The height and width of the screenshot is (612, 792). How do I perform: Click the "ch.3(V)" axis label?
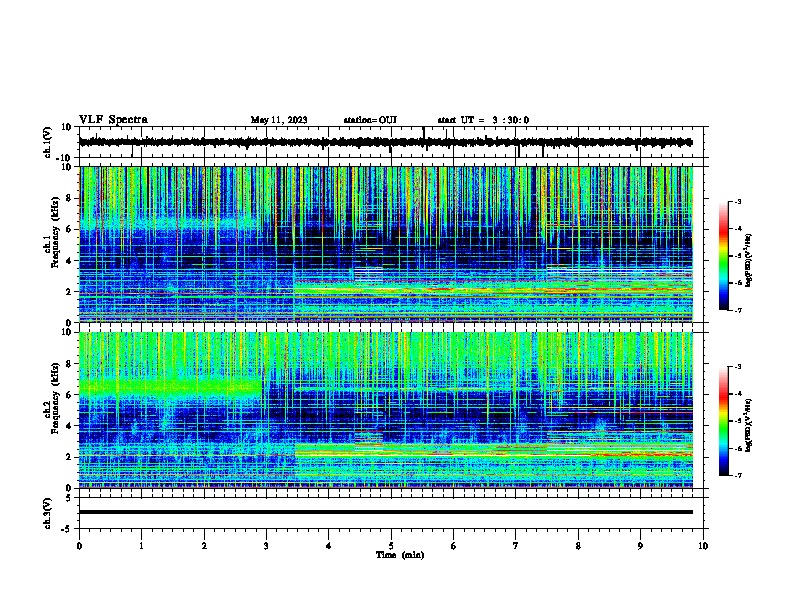click(x=48, y=514)
